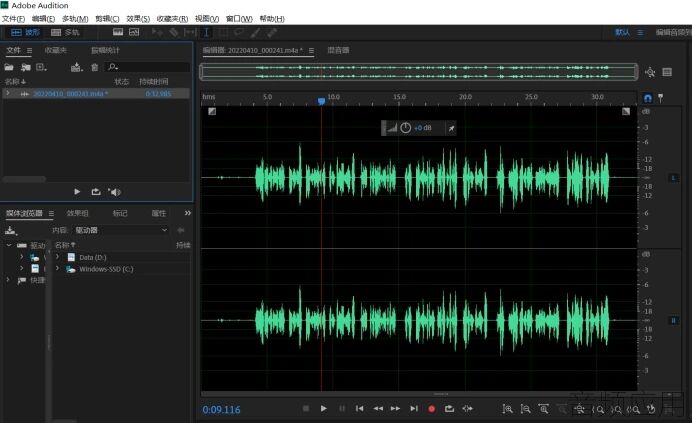Switch to the 混音器 tab

[338, 50]
